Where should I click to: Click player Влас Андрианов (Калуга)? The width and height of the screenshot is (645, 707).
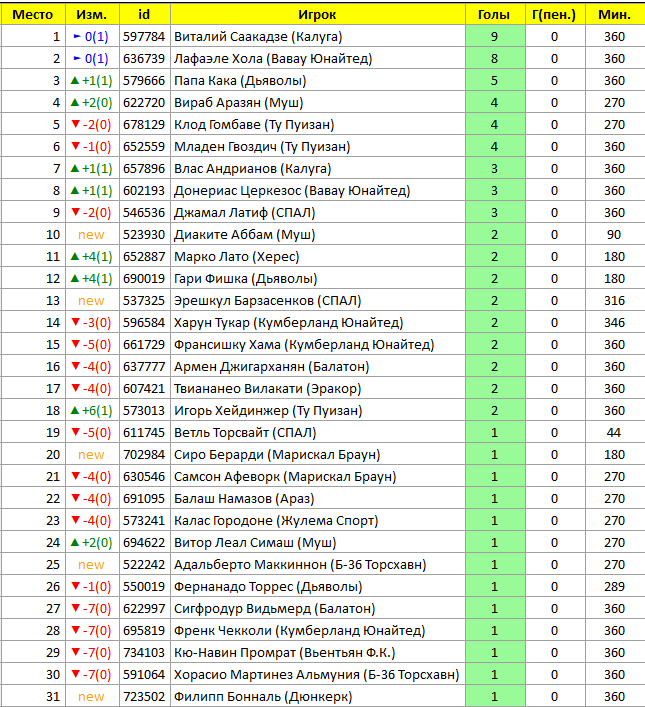(x=253, y=169)
